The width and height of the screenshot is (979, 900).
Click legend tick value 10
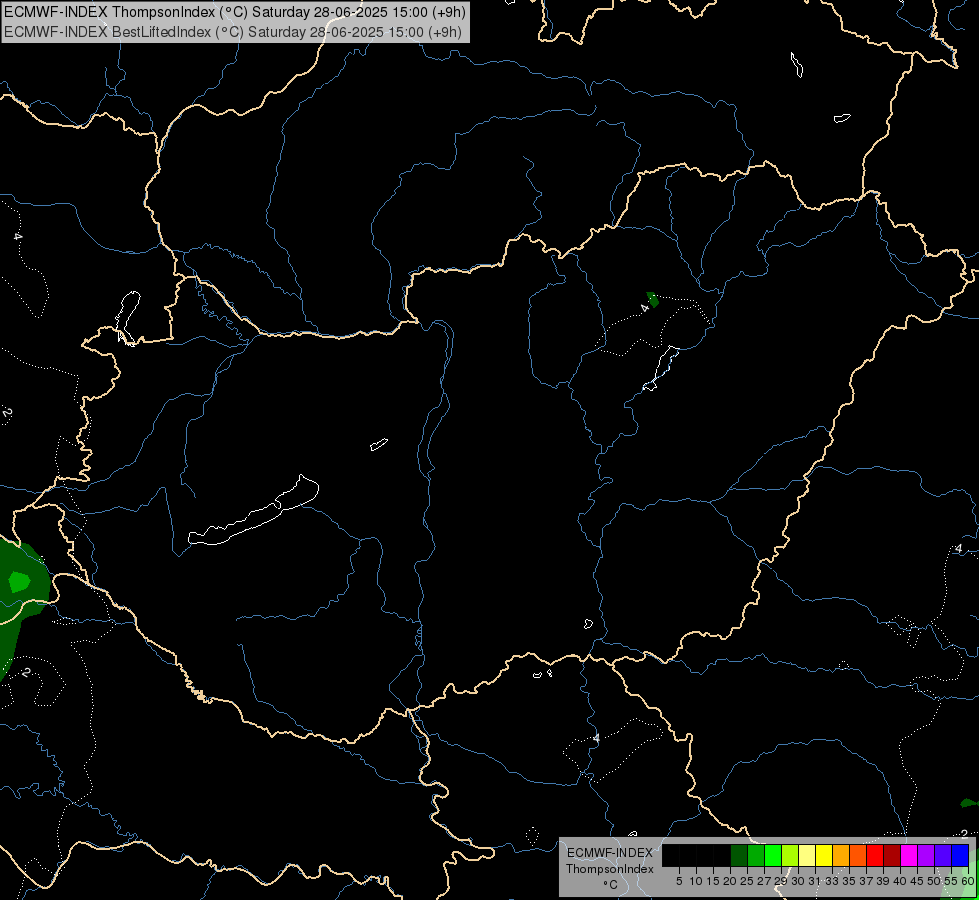point(696,881)
